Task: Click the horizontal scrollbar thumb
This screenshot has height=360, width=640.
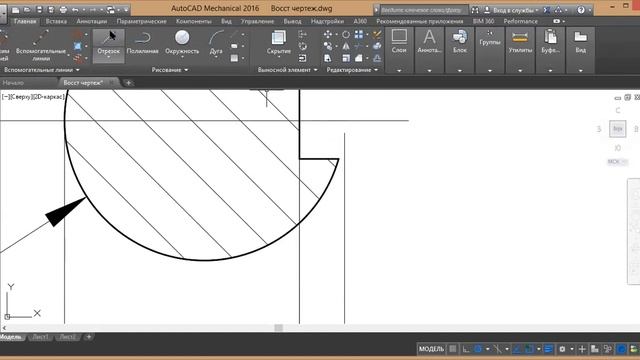Action: click(x=279, y=328)
